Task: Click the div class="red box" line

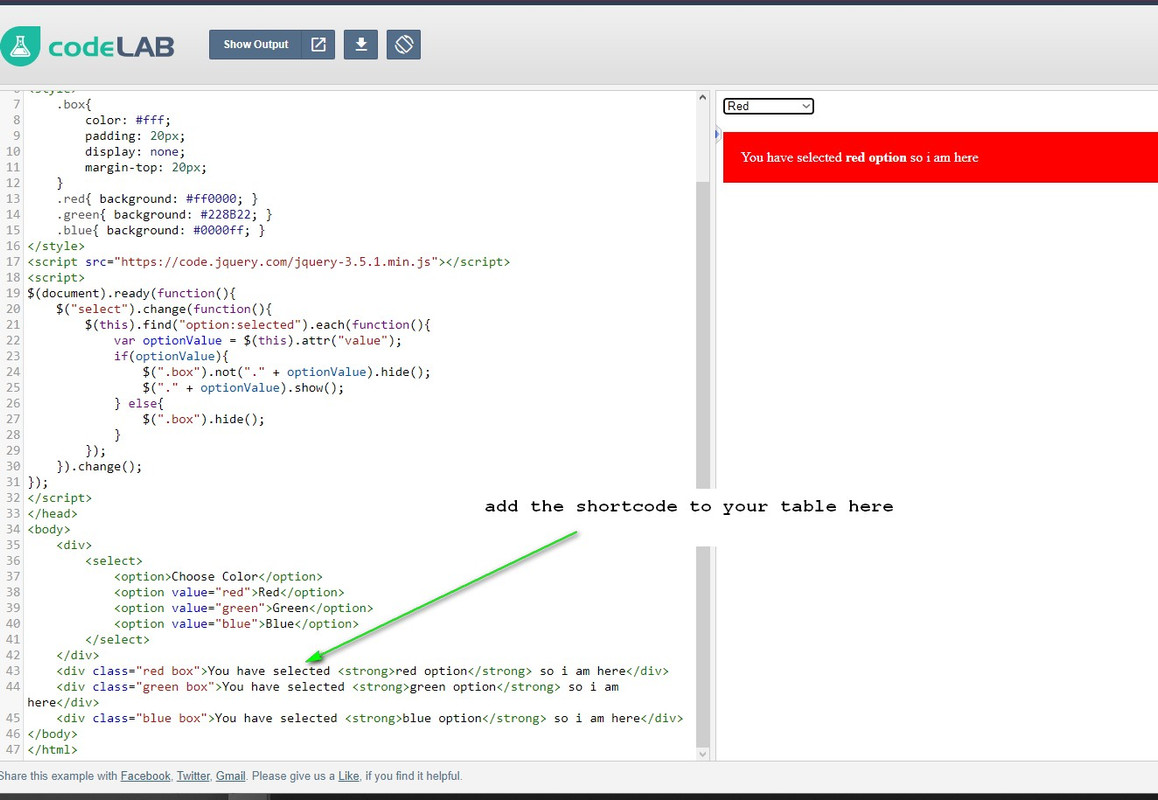Action: coord(363,671)
